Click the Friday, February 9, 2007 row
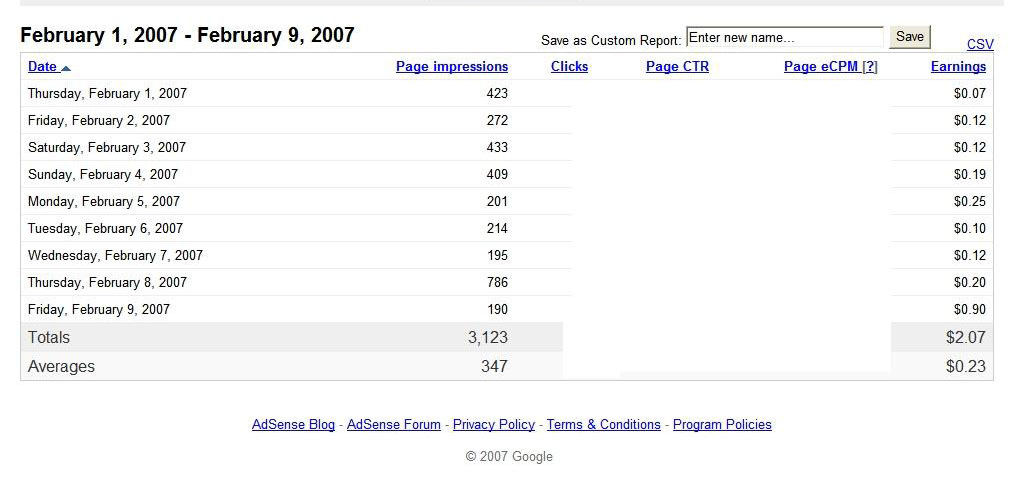This screenshot has width=1024, height=479. pyautogui.click(x=99, y=310)
